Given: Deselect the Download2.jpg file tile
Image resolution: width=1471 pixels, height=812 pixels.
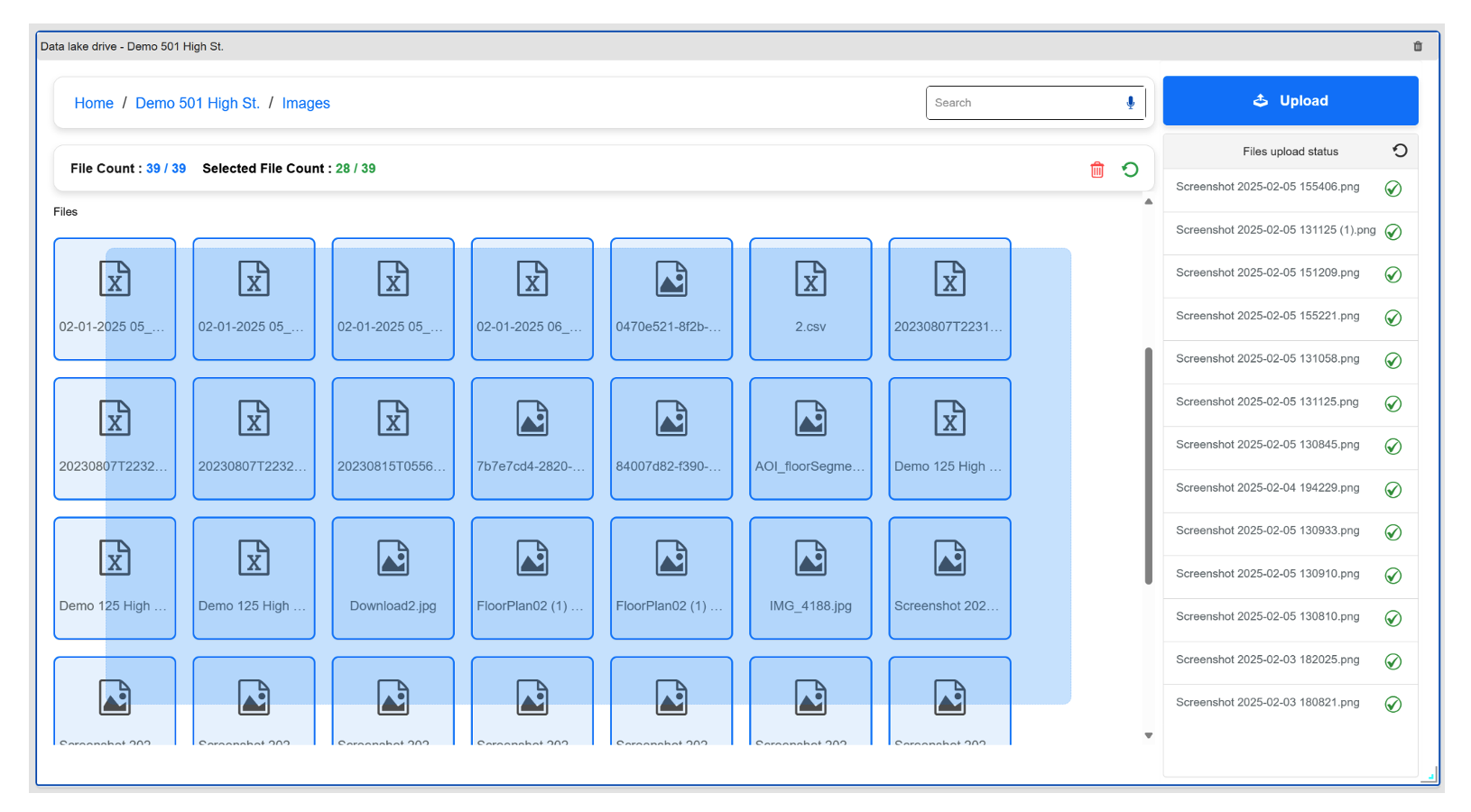Looking at the screenshot, I should click(393, 577).
